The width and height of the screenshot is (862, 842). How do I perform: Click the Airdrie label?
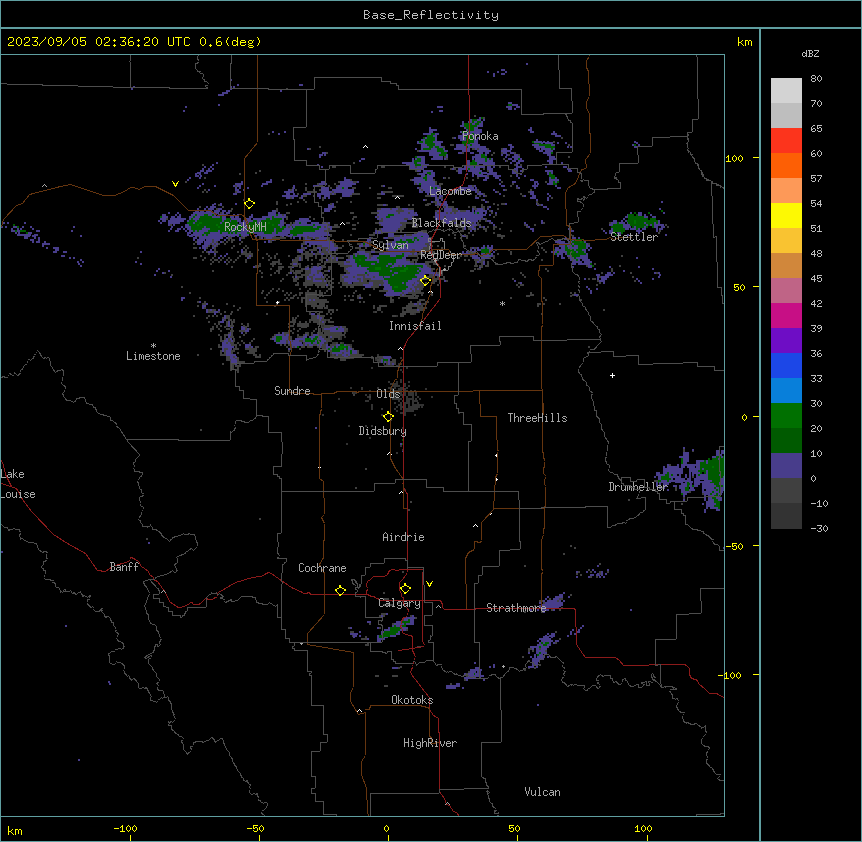[403, 537]
